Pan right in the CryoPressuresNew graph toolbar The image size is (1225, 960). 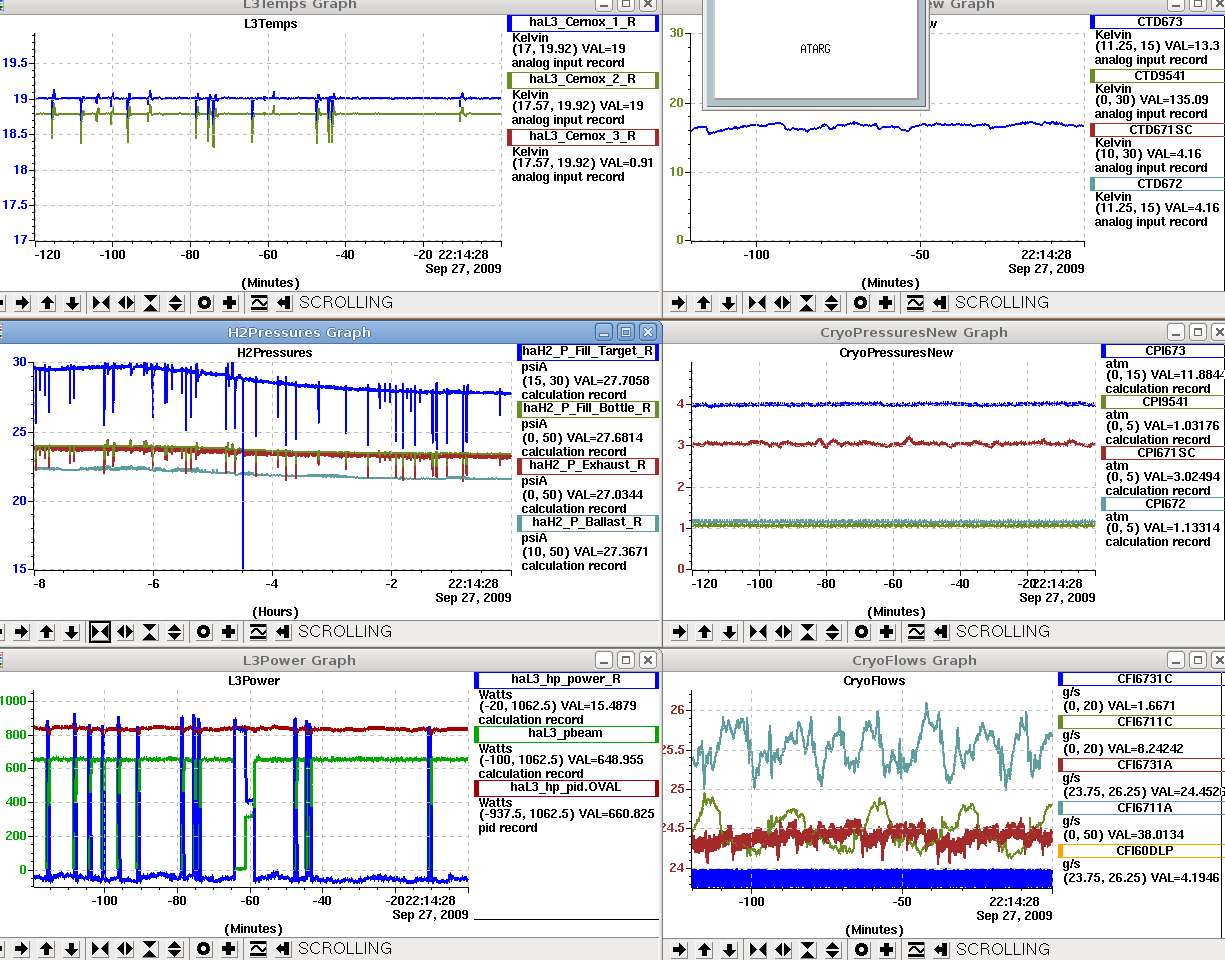coord(680,631)
